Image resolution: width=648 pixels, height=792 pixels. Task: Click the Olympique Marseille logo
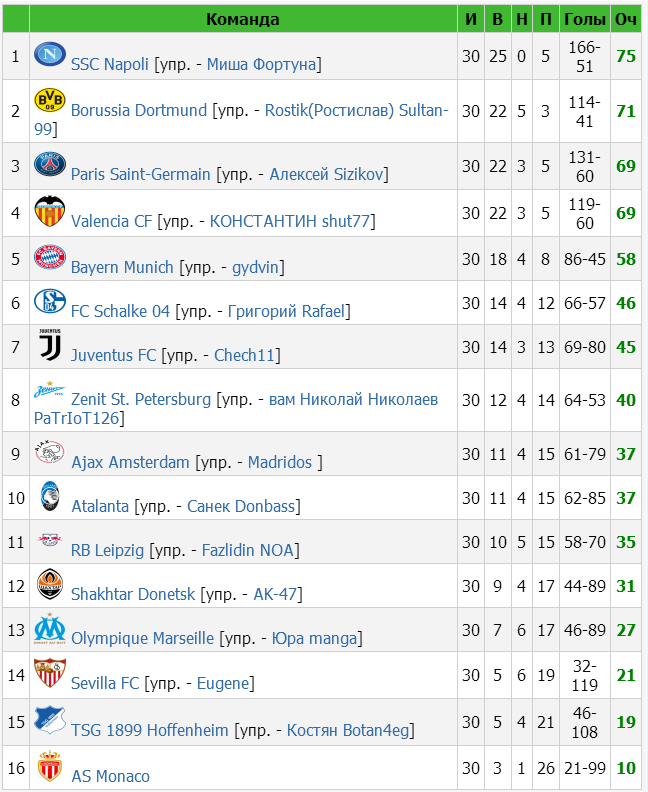click(x=49, y=628)
